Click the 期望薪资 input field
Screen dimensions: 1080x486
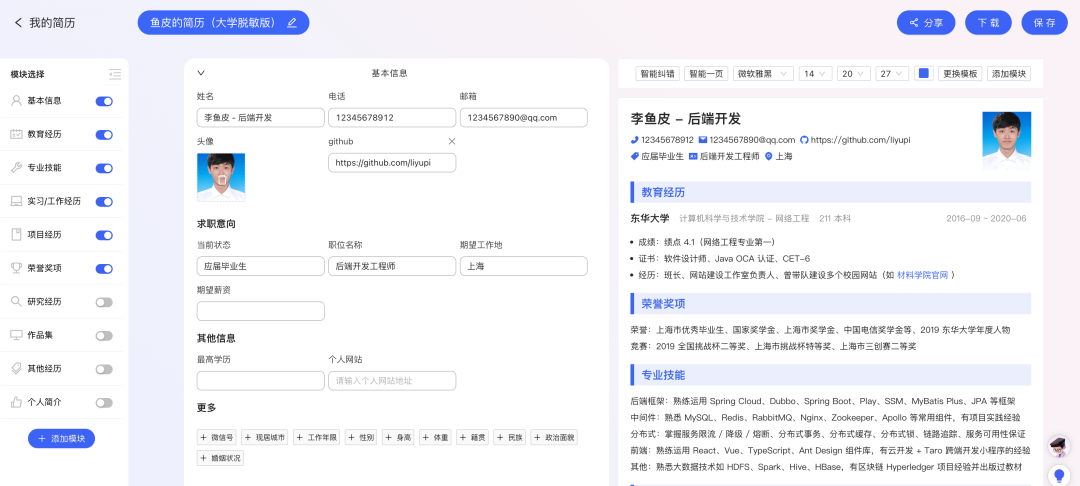pyautogui.click(x=260, y=311)
